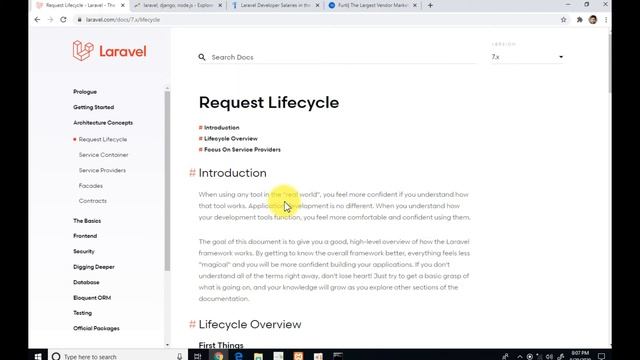Switch to Laravel Developer Salaries tab
This screenshot has height=360, width=640.
276,5
